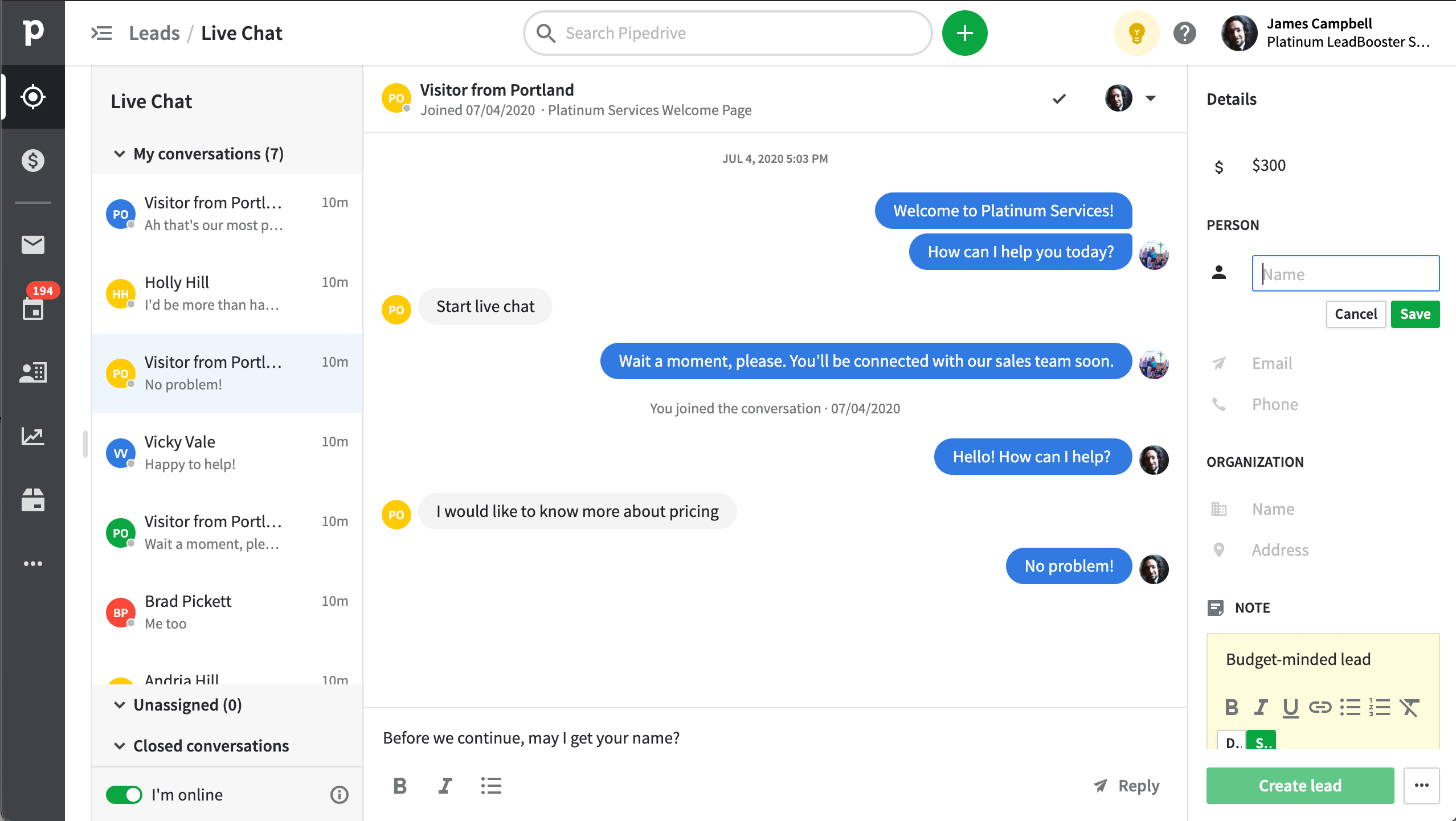Click the help question mark icon
The image size is (1456, 821).
click(1184, 33)
